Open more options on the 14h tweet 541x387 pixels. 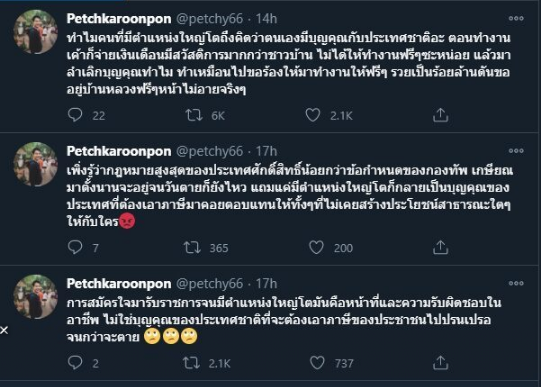click(x=516, y=18)
